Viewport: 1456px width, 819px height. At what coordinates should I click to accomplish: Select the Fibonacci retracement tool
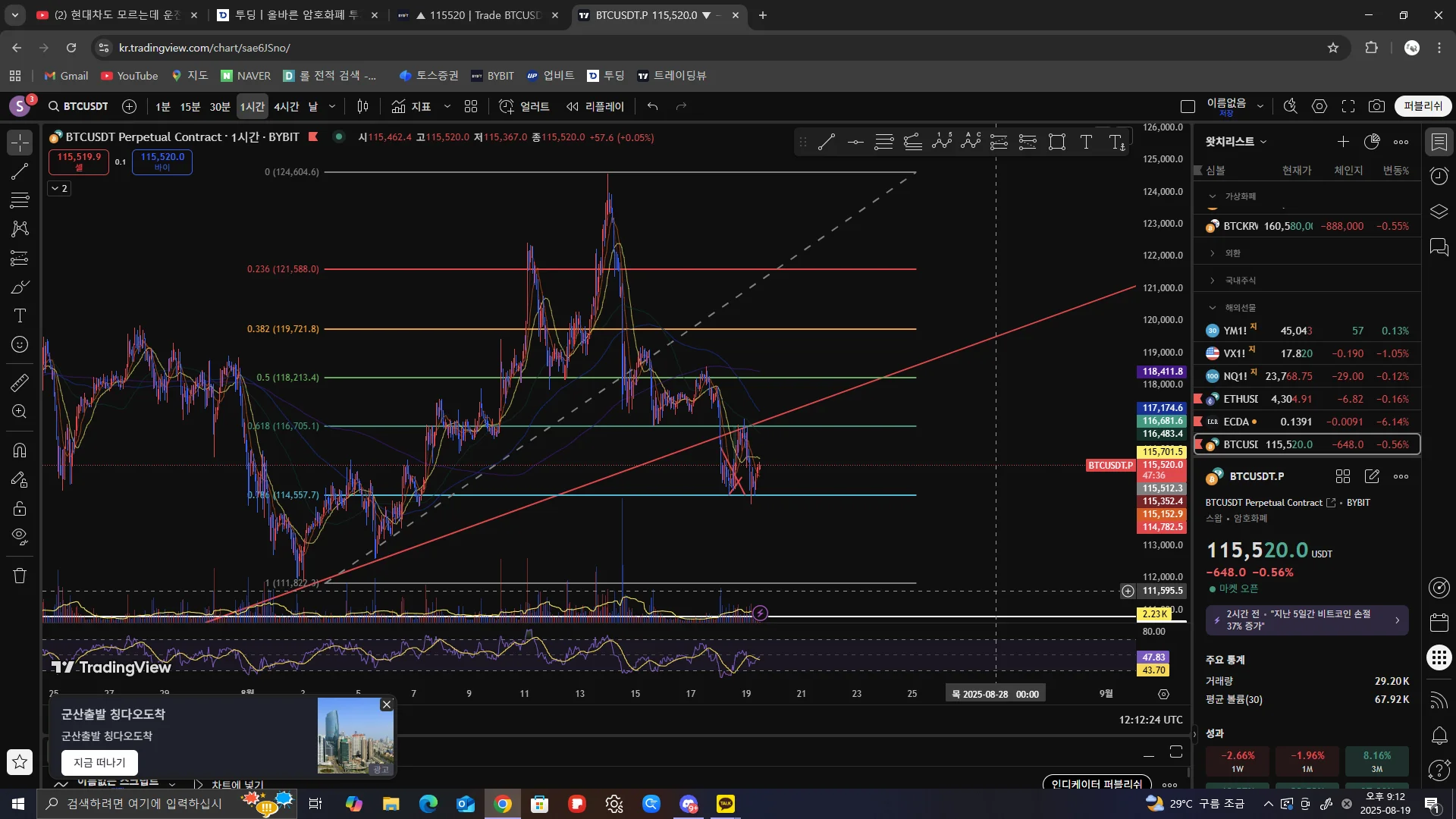(x=20, y=200)
